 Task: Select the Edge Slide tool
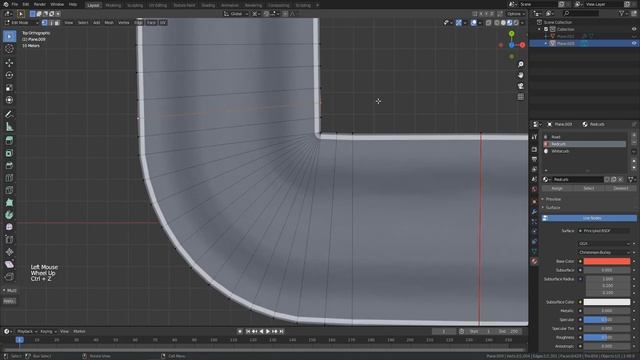(9, 240)
